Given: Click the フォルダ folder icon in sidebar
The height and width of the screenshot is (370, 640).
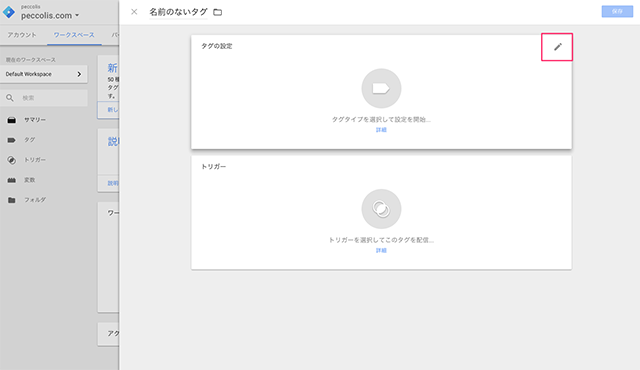Looking at the screenshot, I should 11,200.
